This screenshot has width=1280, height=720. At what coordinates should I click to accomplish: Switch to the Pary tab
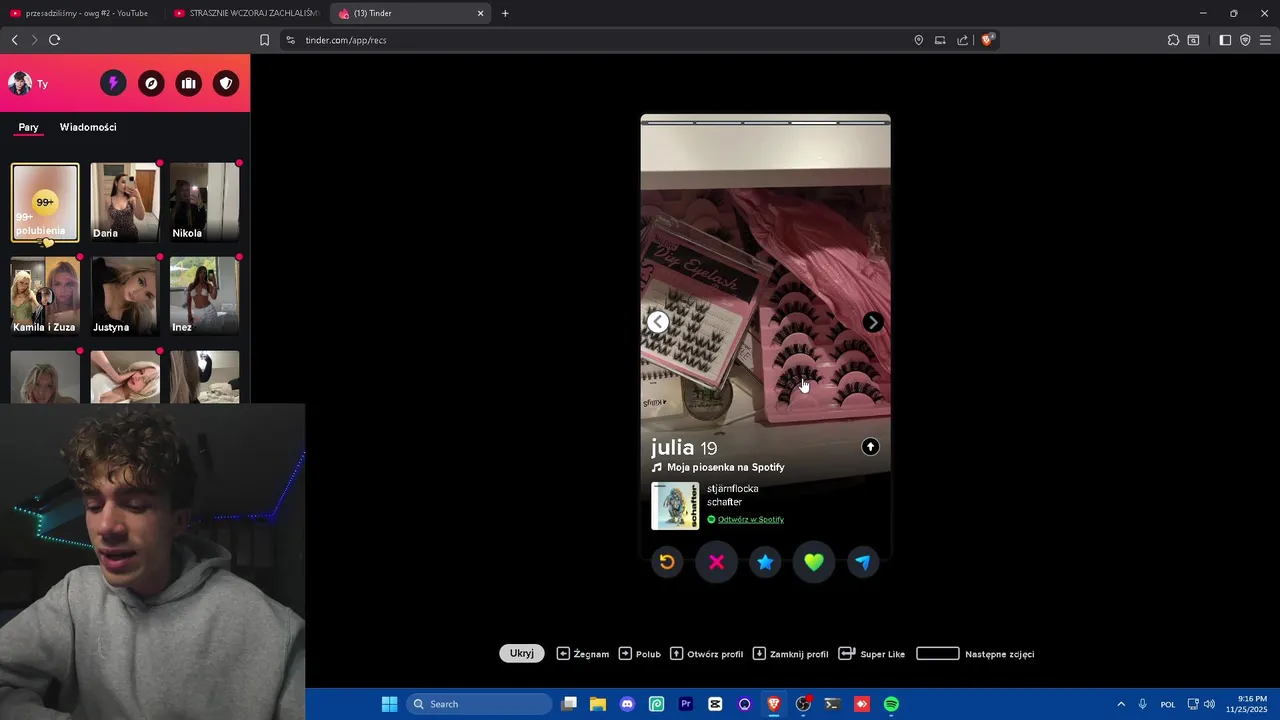coord(28,127)
